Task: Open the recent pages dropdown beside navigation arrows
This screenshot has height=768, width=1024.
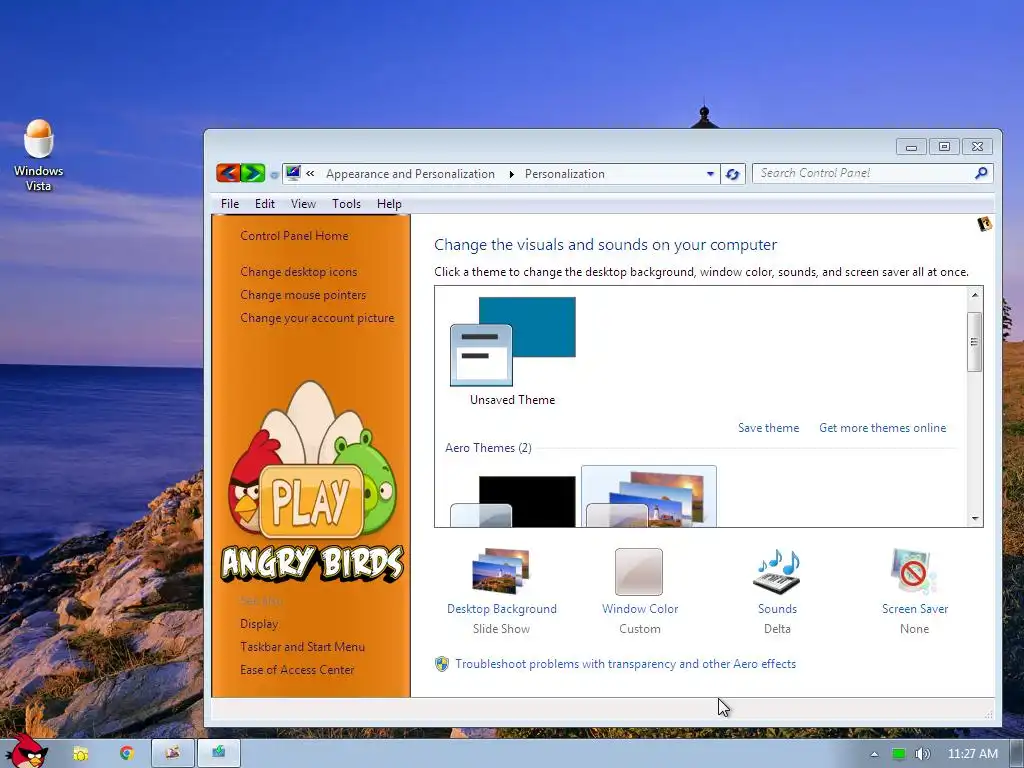Action: (x=274, y=174)
